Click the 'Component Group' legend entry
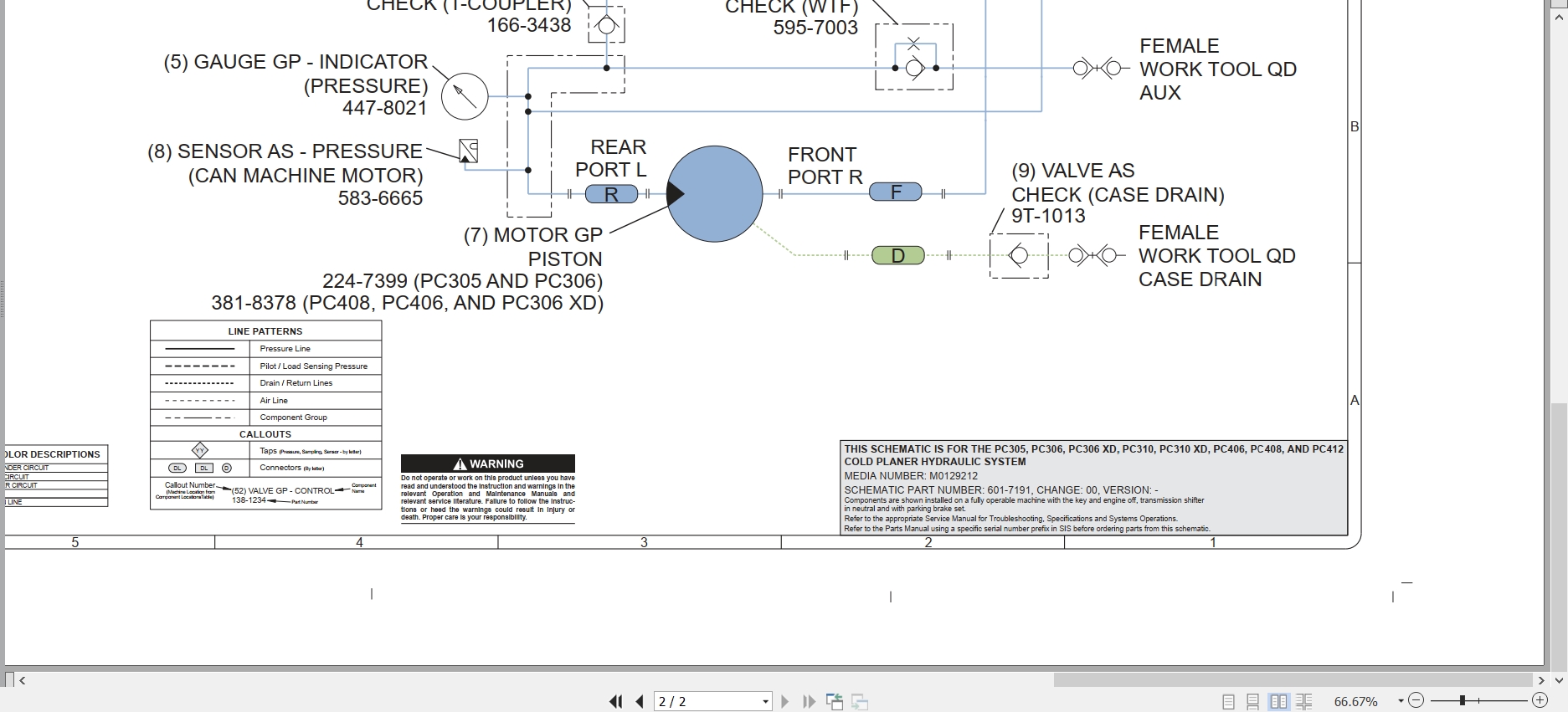The image size is (1568, 712). click(294, 417)
